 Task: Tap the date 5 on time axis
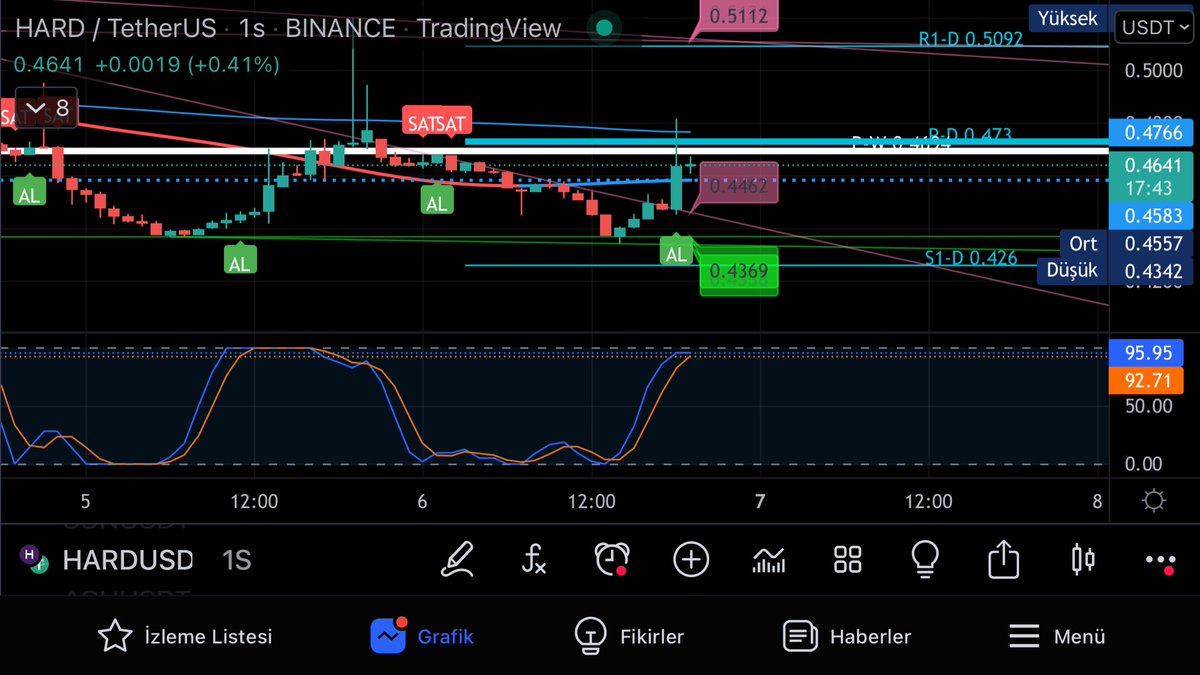(x=85, y=500)
